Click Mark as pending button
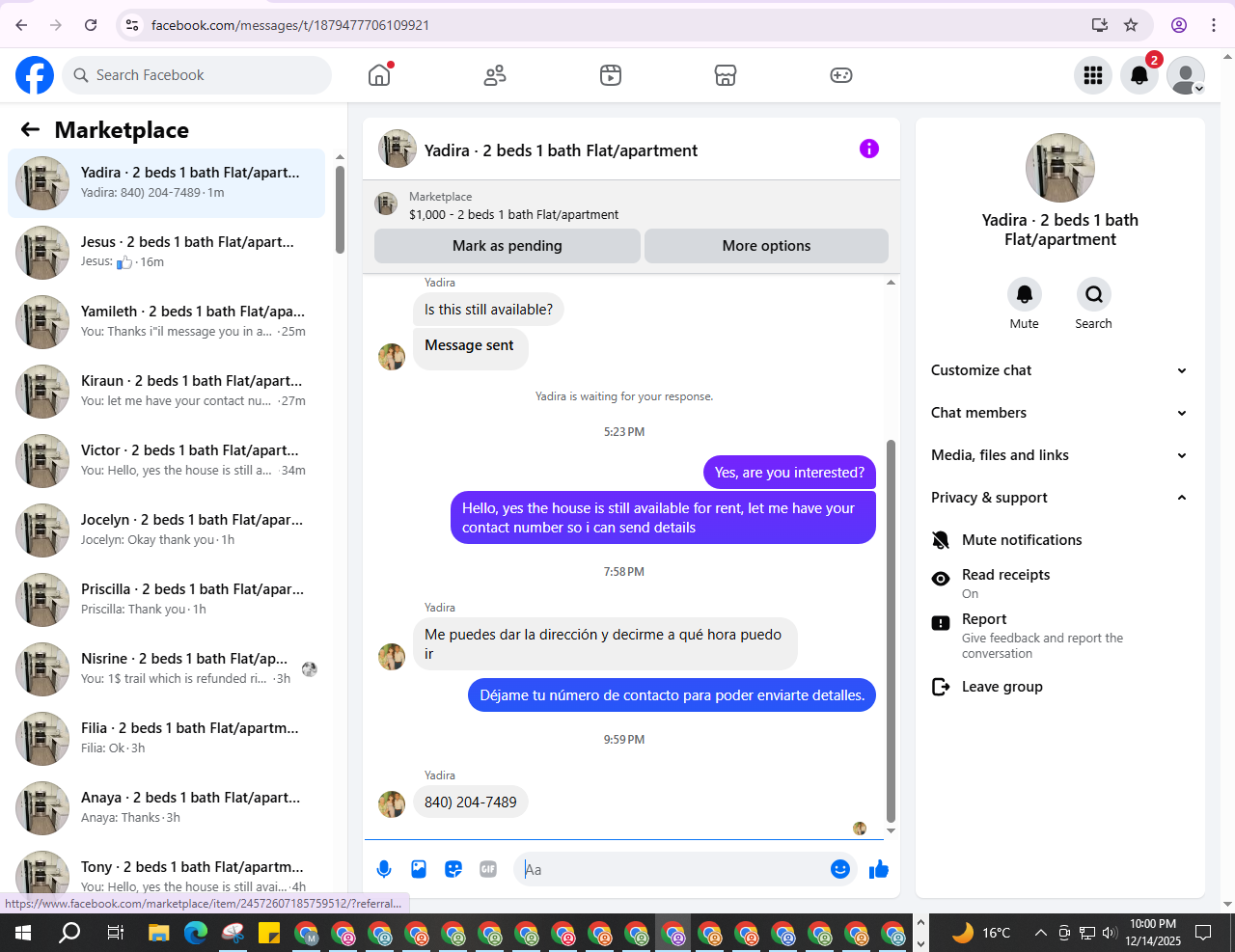The width and height of the screenshot is (1235, 952). (x=508, y=246)
